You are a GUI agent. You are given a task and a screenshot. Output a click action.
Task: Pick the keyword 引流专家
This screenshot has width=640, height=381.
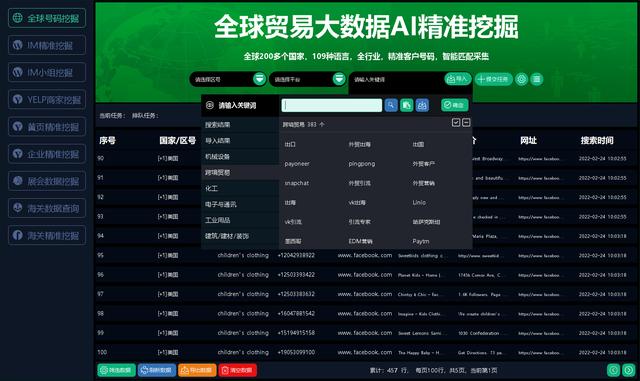[360, 222]
